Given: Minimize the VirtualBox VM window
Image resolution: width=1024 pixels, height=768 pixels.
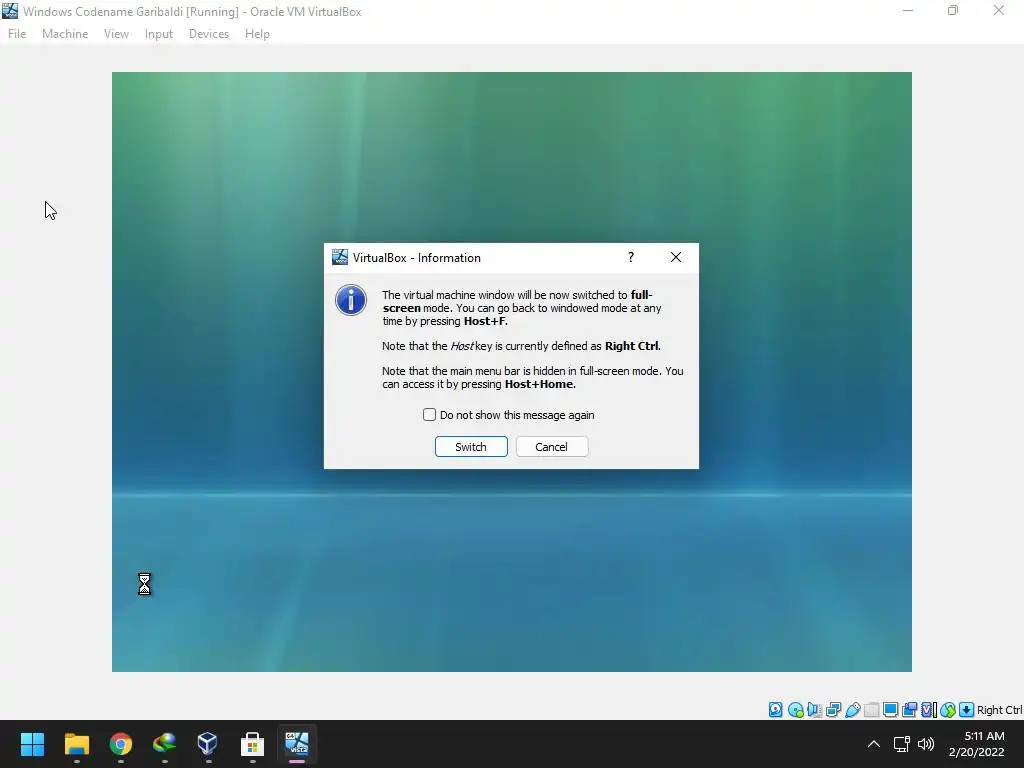Looking at the screenshot, I should 908,10.
